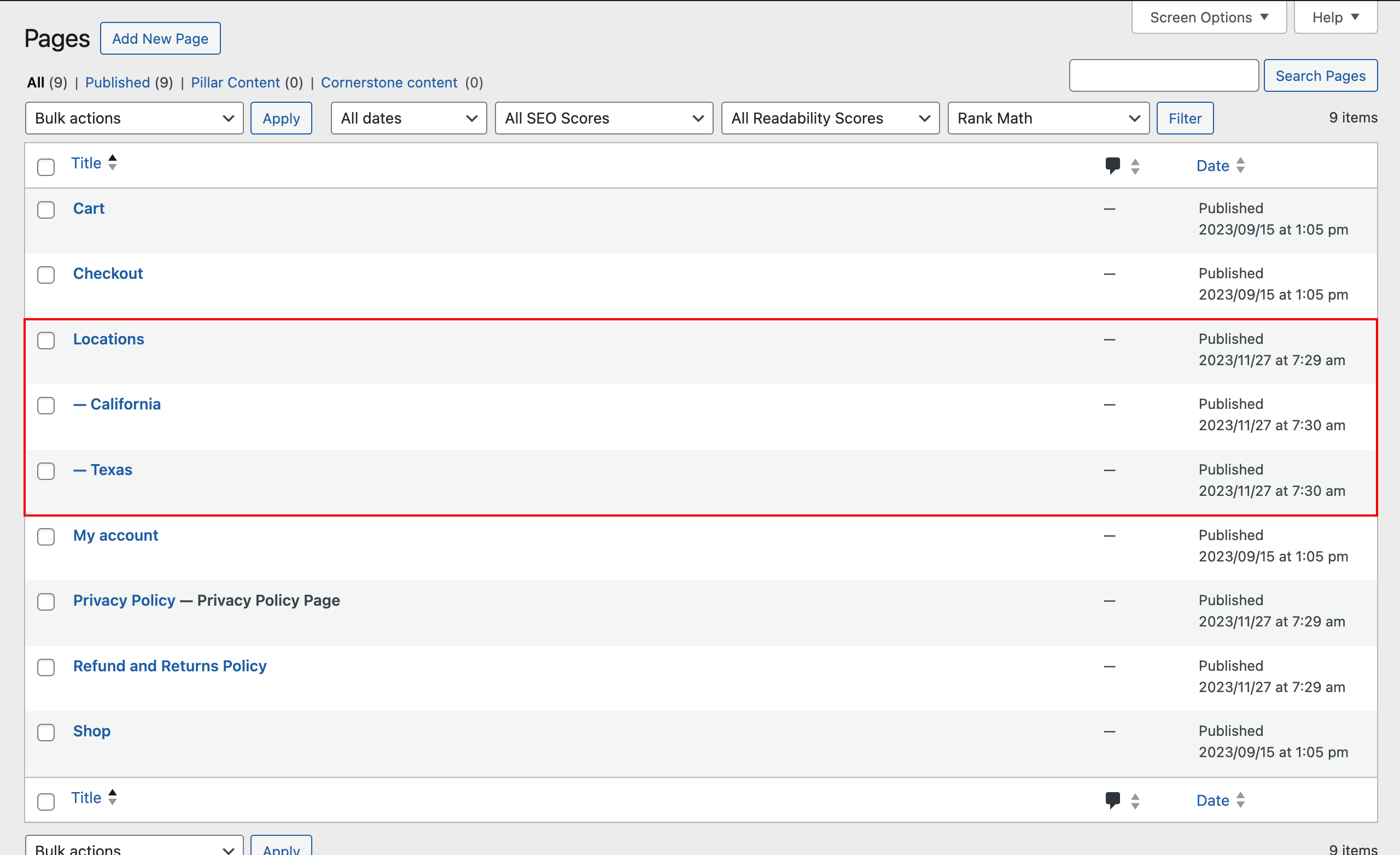Open the Screen Options panel
The height and width of the screenshot is (855, 1400).
click(1209, 16)
